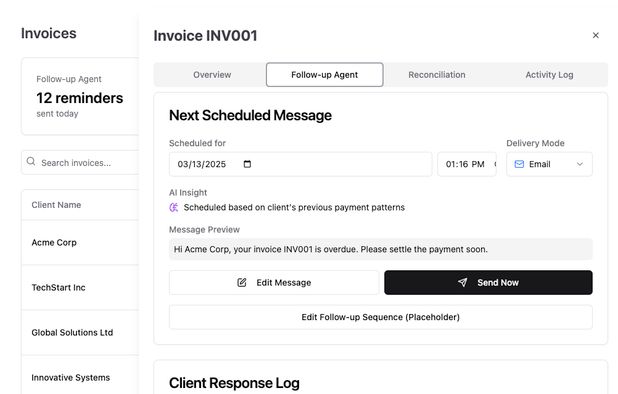Open the Reconciliation tab
The width and height of the screenshot is (618, 394).
tap(437, 75)
